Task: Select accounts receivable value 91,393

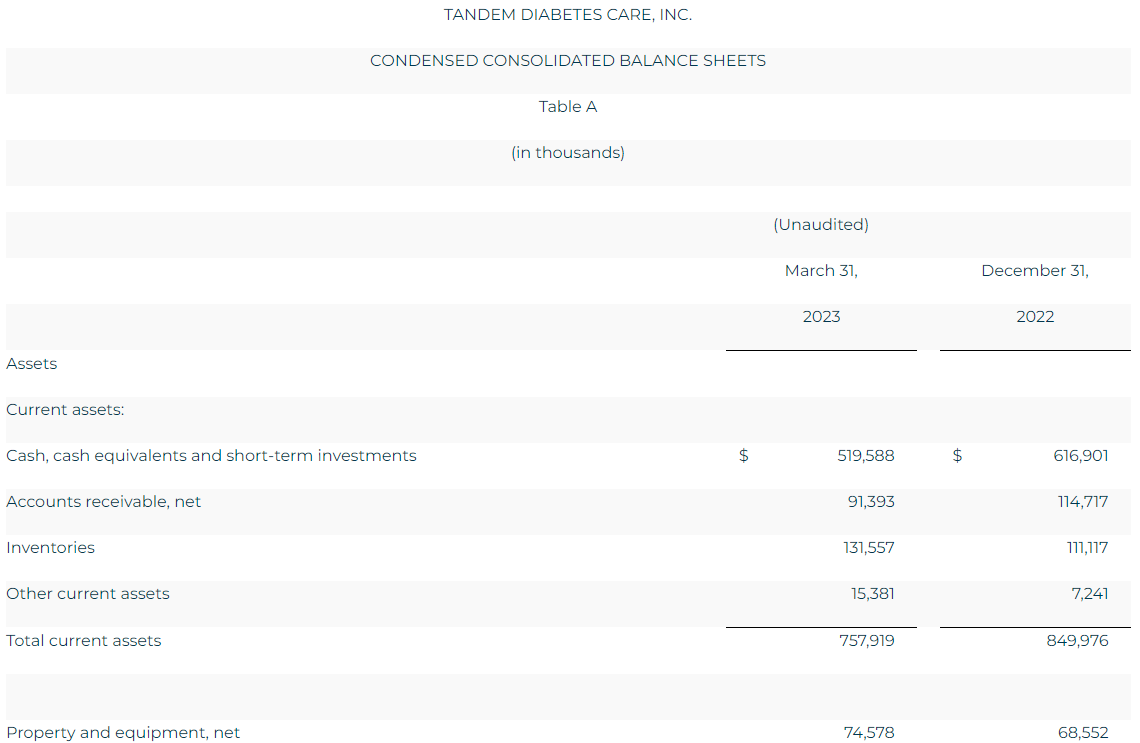Action: tap(871, 502)
